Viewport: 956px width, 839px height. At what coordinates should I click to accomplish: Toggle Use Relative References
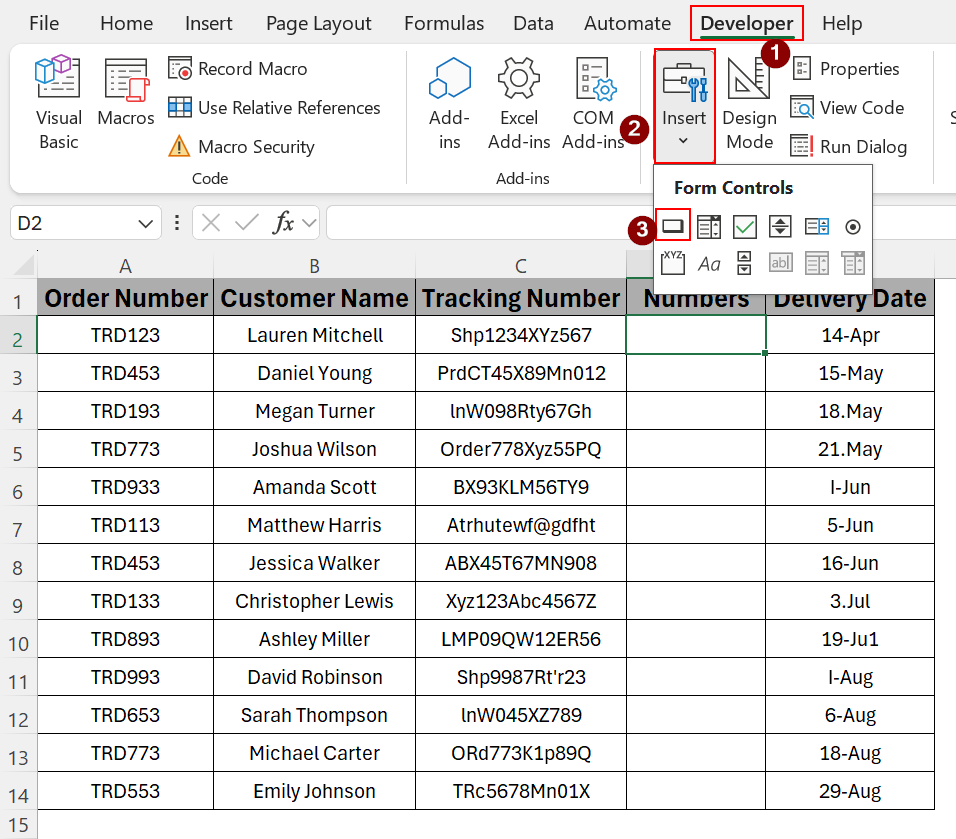pyautogui.click(x=275, y=108)
